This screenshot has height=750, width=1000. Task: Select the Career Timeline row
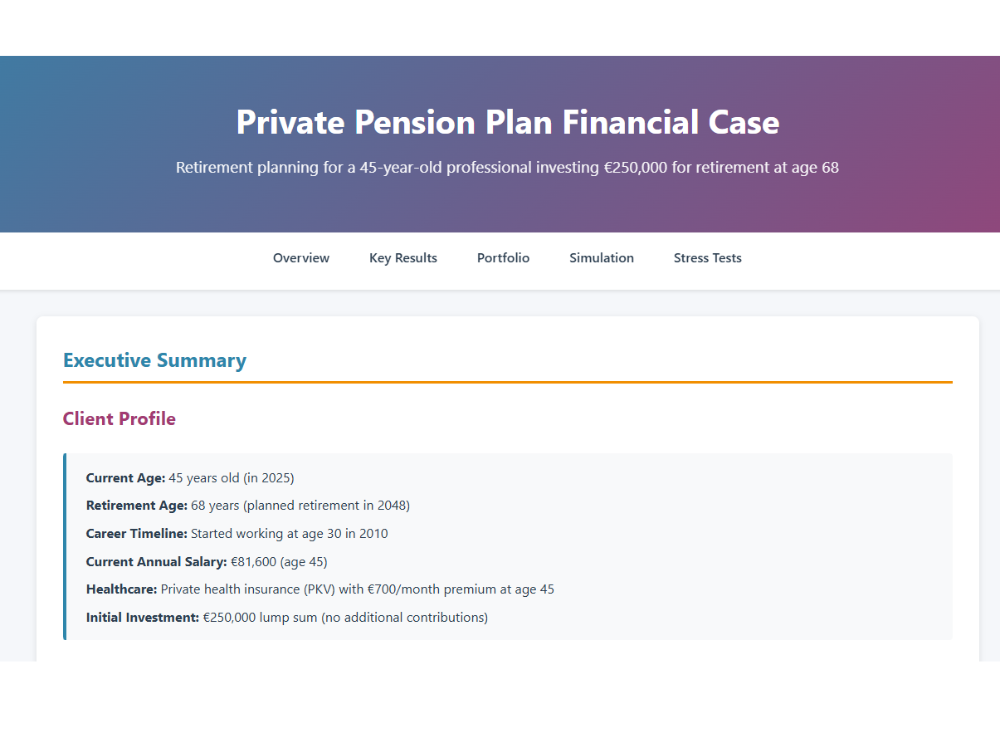[237, 533]
